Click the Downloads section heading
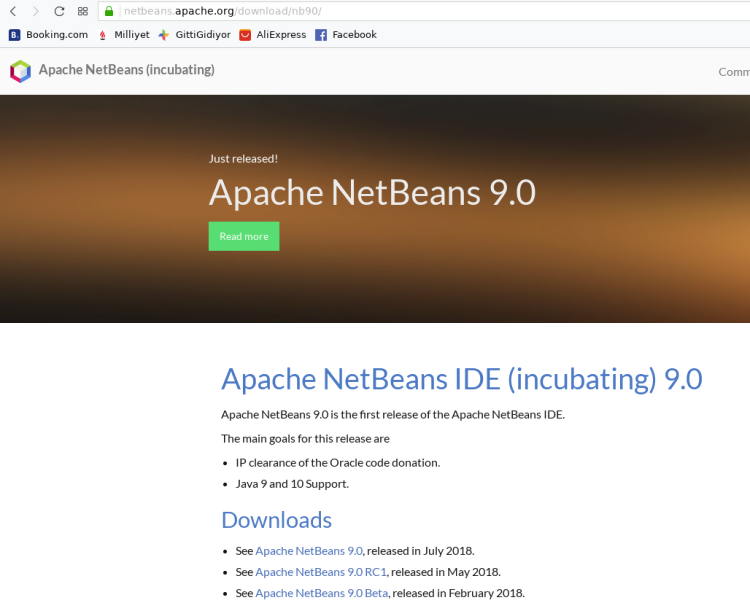Screen dimensions: 750x611 pyautogui.click(x=276, y=520)
